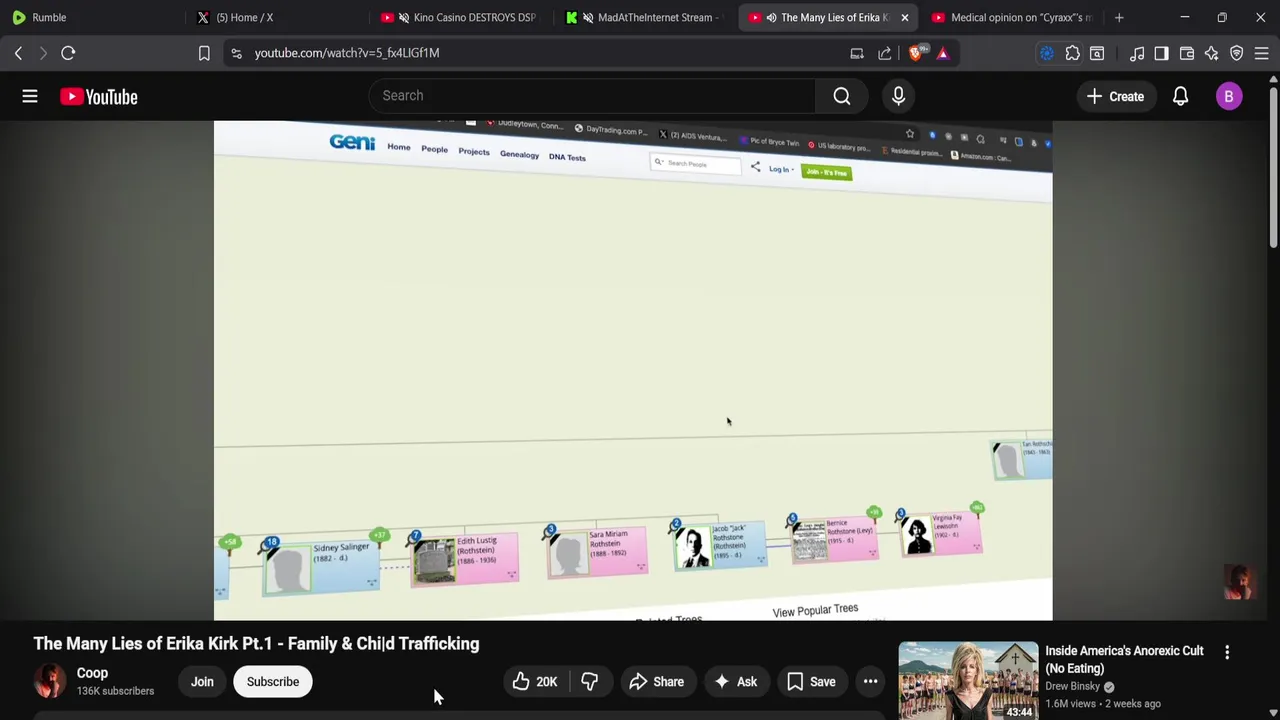Click the 136K subscribers text
The width and height of the screenshot is (1280, 720).
click(x=115, y=691)
